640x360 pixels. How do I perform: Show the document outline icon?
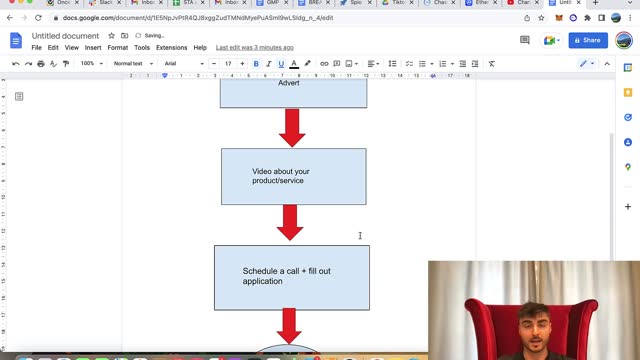[19, 96]
